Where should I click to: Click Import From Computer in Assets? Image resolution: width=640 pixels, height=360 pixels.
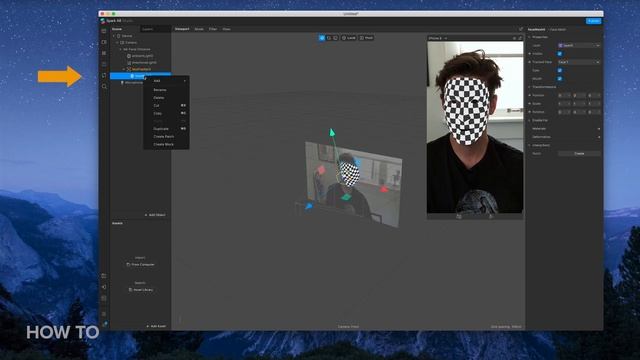click(x=140, y=265)
